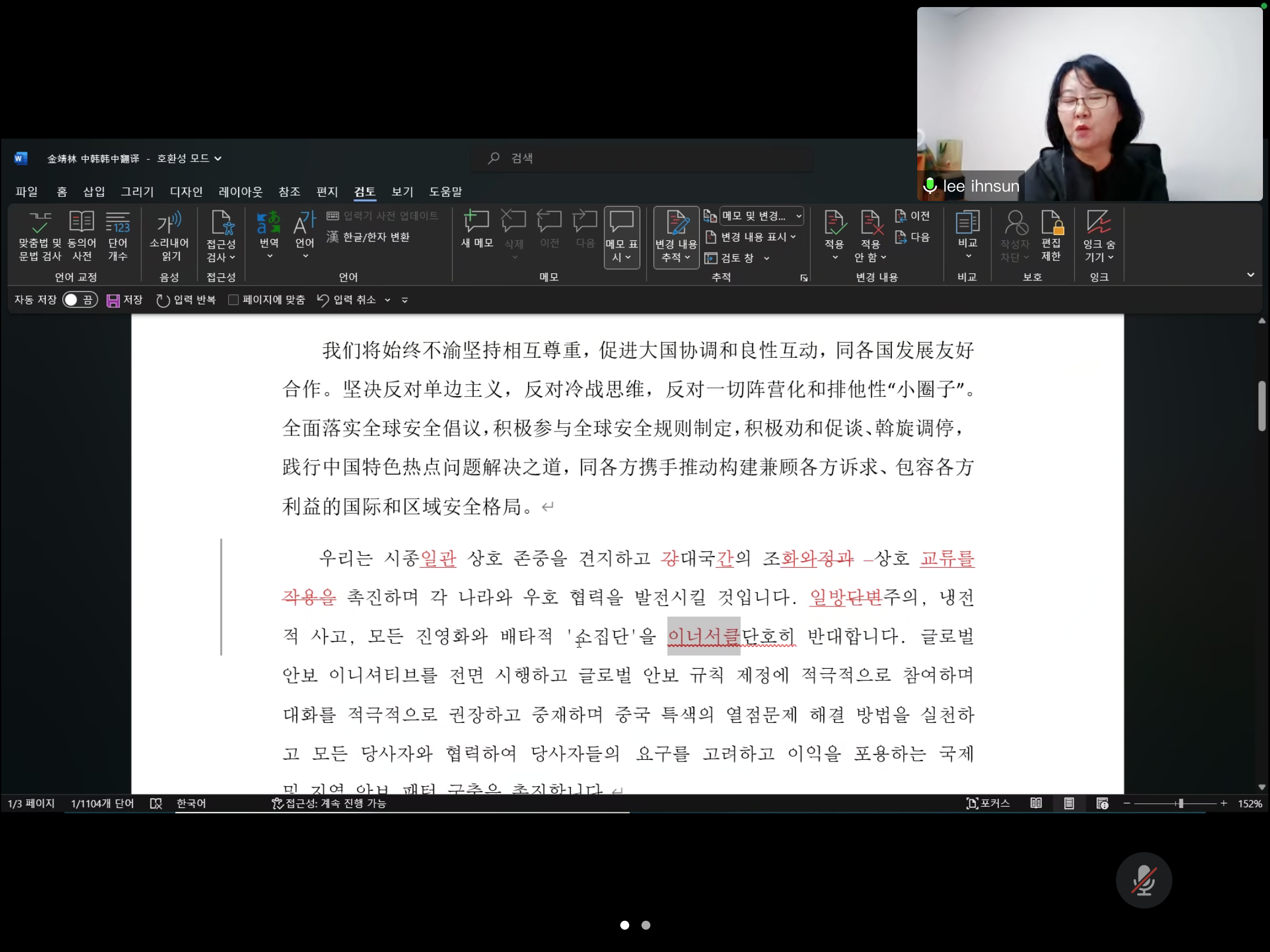Click the Hide Ink (잉크 숨기기) icon

click(x=1098, y=223)
